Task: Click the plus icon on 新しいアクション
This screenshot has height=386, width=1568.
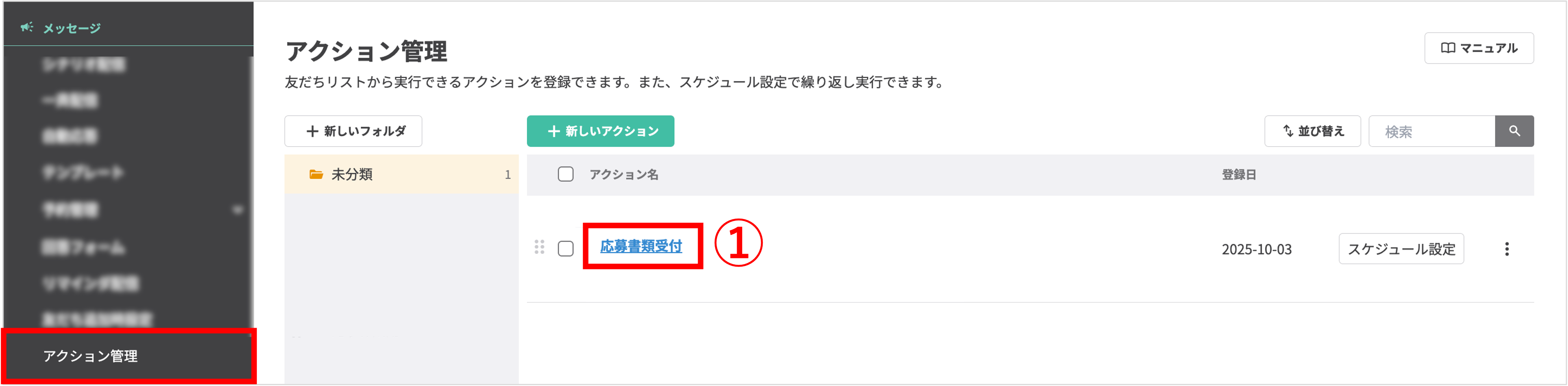Action: tap(554, 130)
